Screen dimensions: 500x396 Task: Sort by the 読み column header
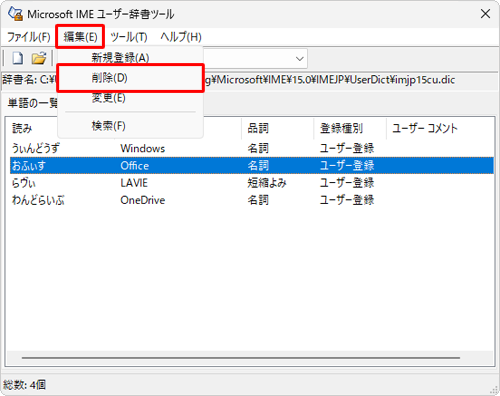[x=22, y=128]
